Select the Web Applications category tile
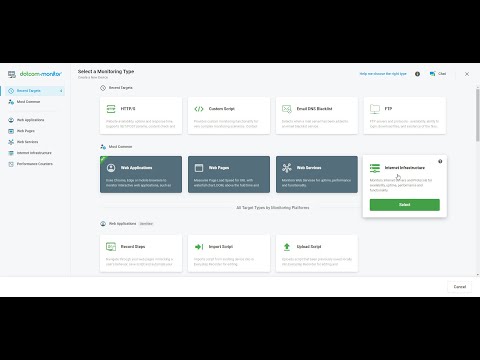 [x=141, y=174]
